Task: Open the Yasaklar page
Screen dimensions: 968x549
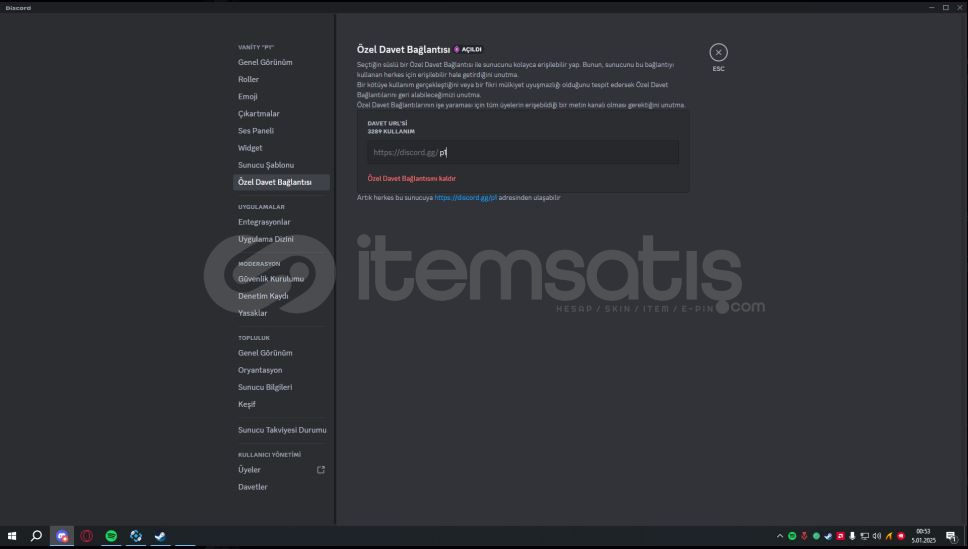Action: click(252, 314)
